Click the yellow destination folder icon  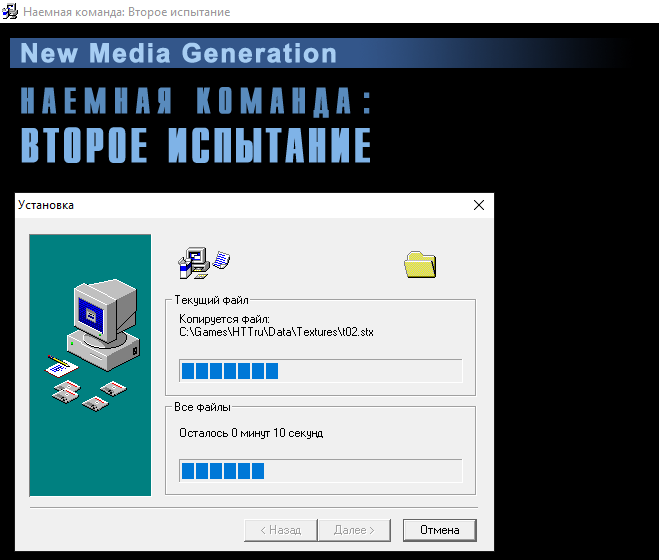420,264
